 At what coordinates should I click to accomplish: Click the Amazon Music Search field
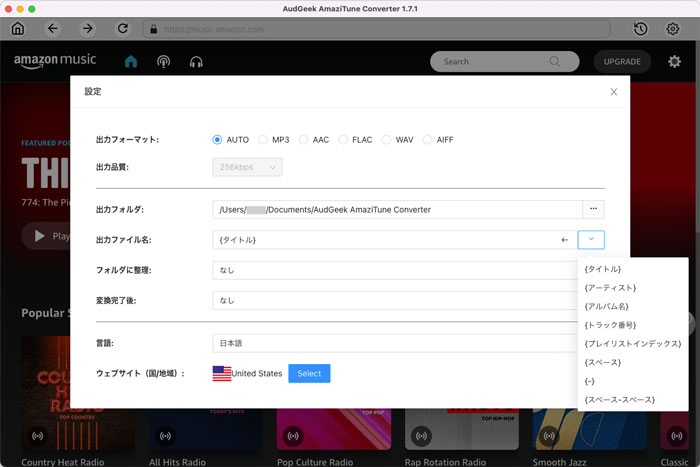[504, 62]
